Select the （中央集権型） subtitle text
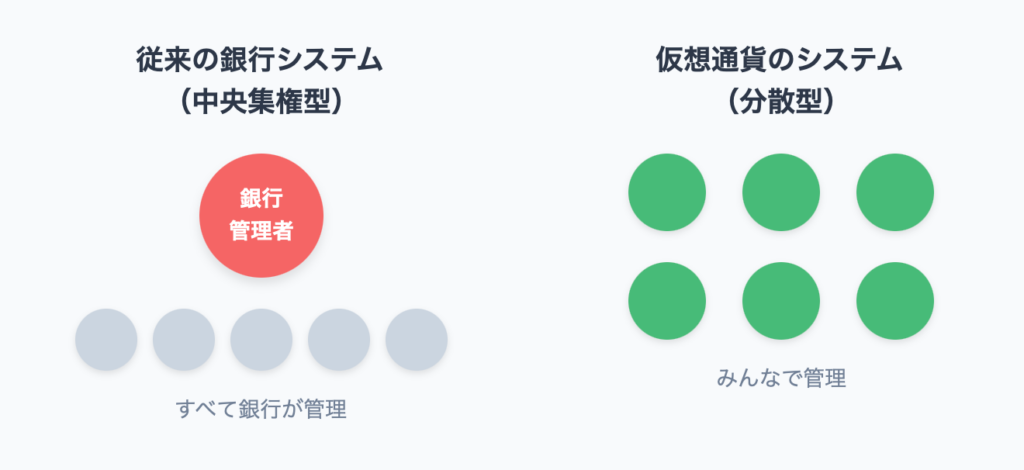Screen dimensions: 1024x470 click(x=261, y=102)
